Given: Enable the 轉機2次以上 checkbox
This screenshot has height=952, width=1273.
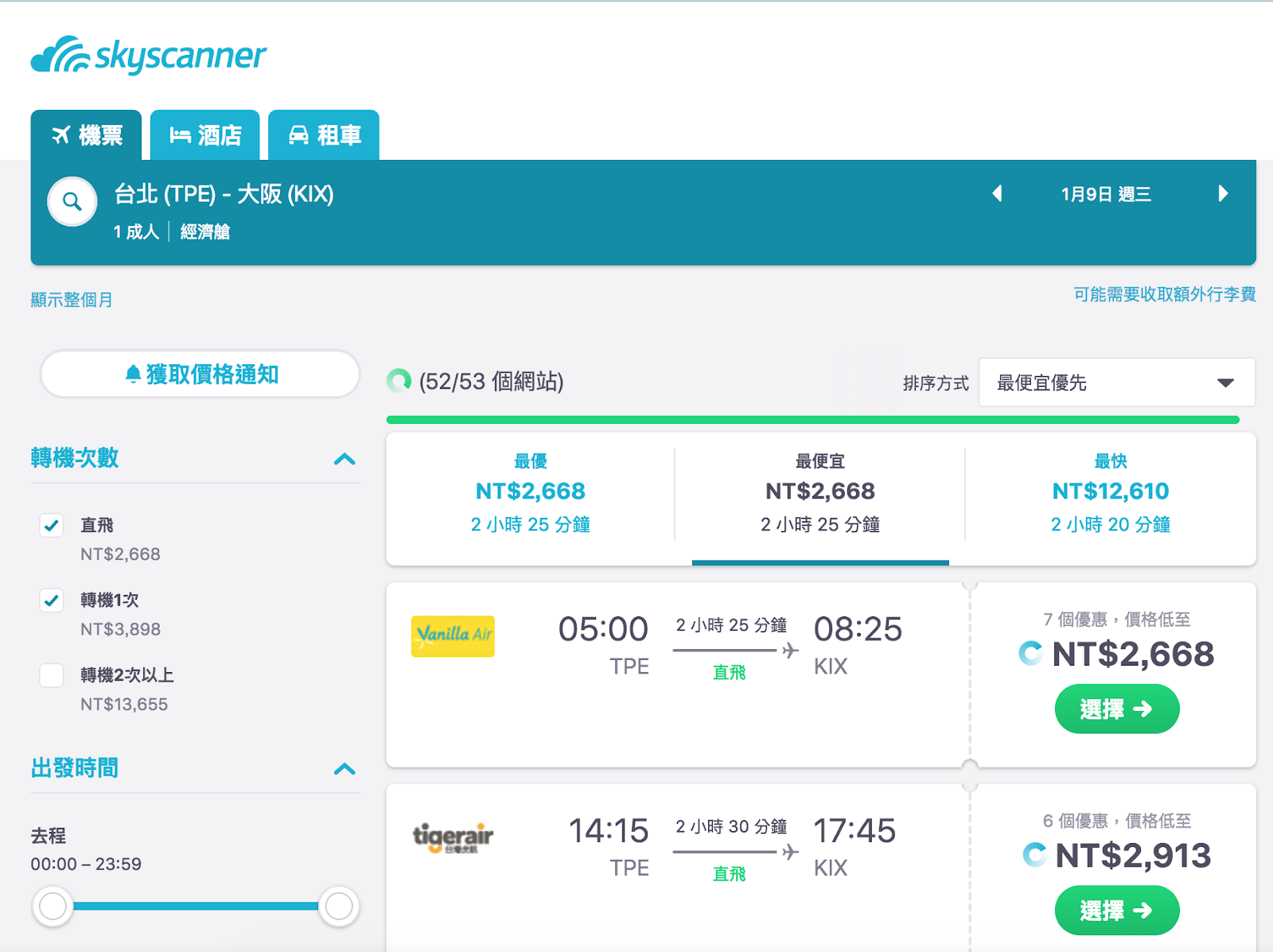Looking at the screenshot, I should click(52, 675).
